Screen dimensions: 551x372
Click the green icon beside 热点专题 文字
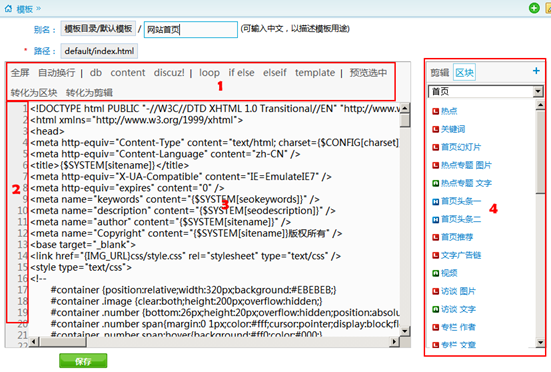435,183
